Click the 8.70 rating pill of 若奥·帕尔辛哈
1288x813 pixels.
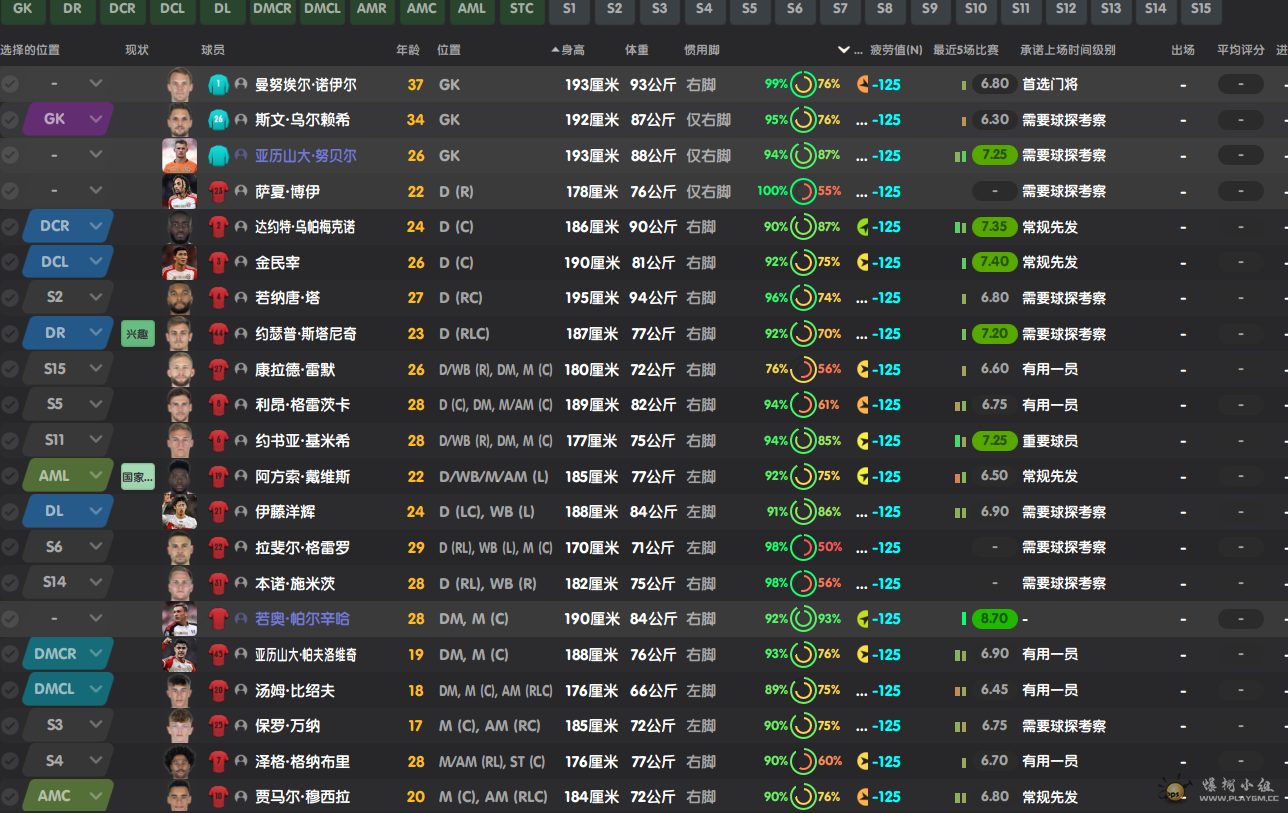pos(994,619)
